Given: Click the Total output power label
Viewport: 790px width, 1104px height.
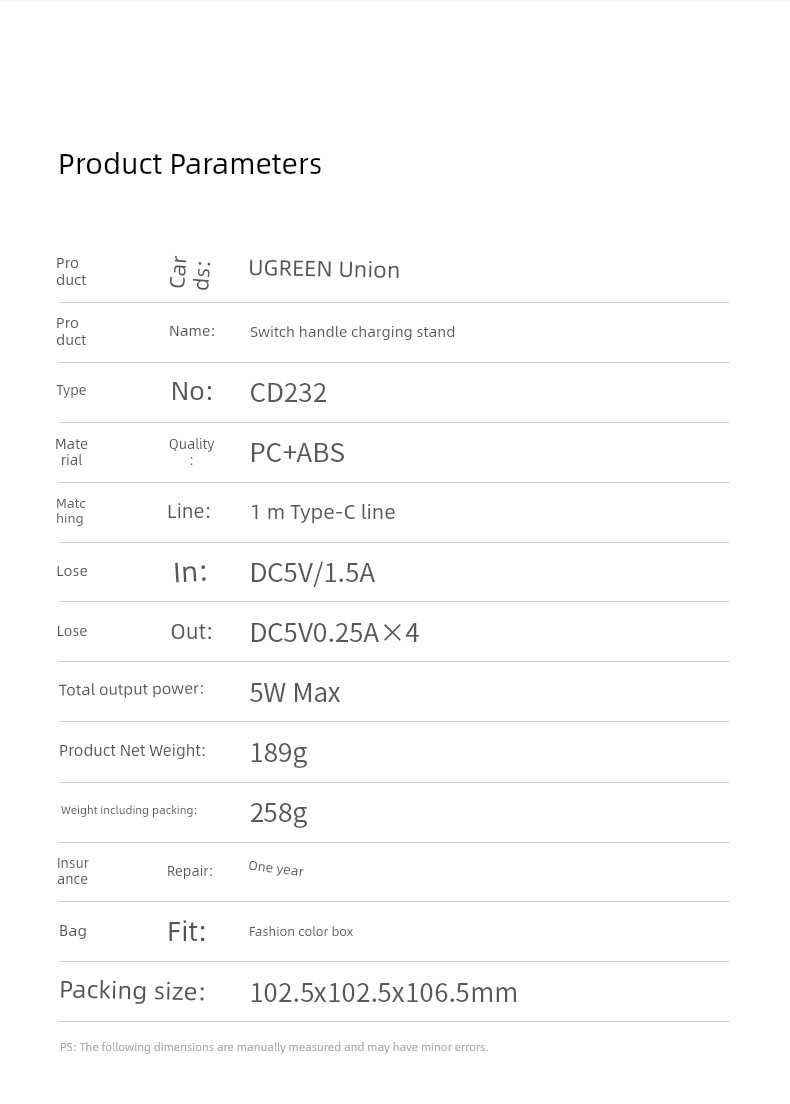Looking at the screenshot, I should pyautogui.click(x=131, y=689).
